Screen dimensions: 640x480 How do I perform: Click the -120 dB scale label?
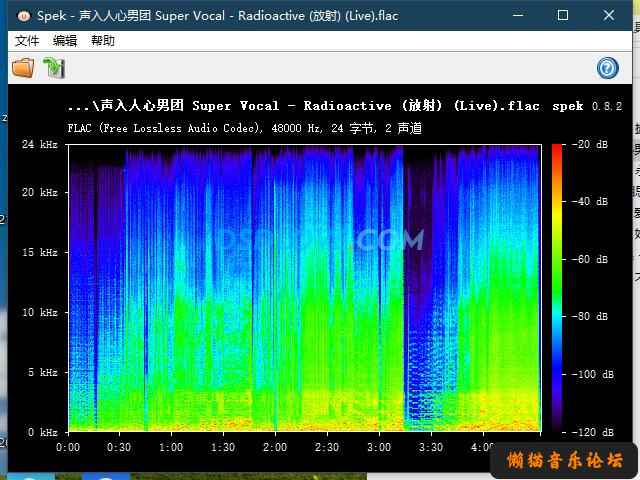point(593,432)
